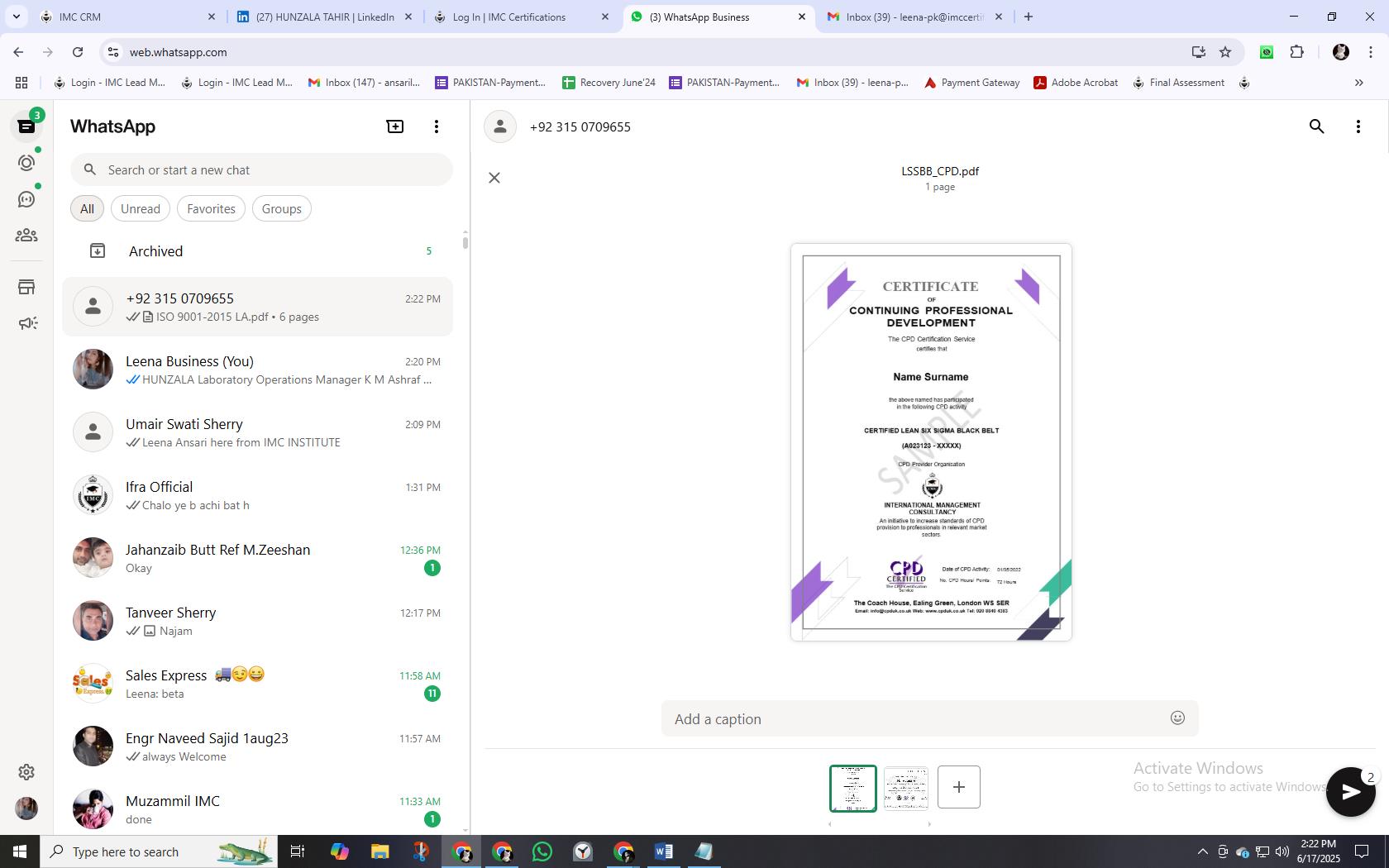Open the business tools storefront icon
This screenshot has width=1389, height=868.
coord(26,287)
